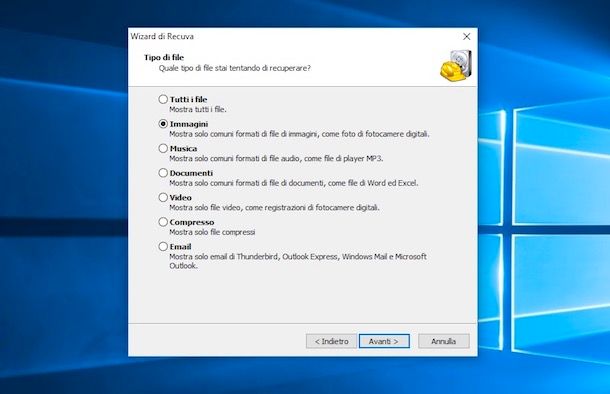Choose the Compresso radio option
610x394 pixels.
tap(163, 222)
